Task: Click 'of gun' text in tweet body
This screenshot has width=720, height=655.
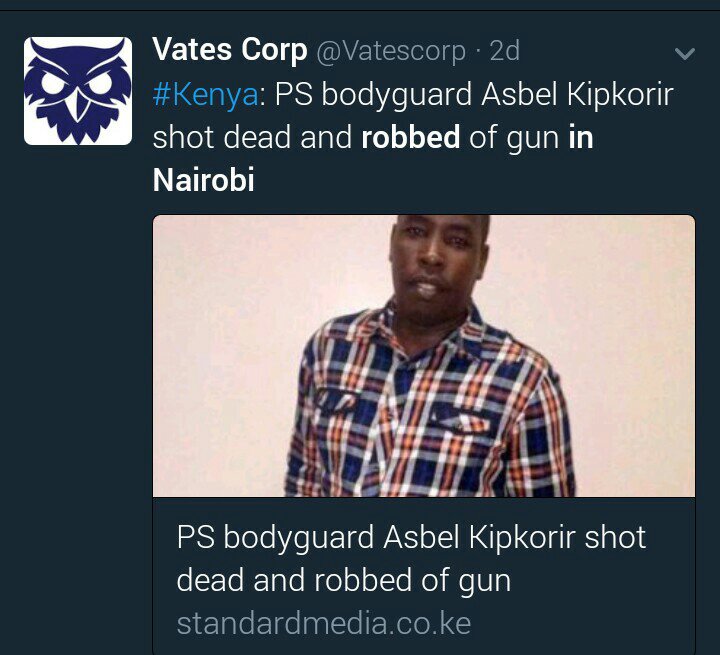Action: coord(514,138)
